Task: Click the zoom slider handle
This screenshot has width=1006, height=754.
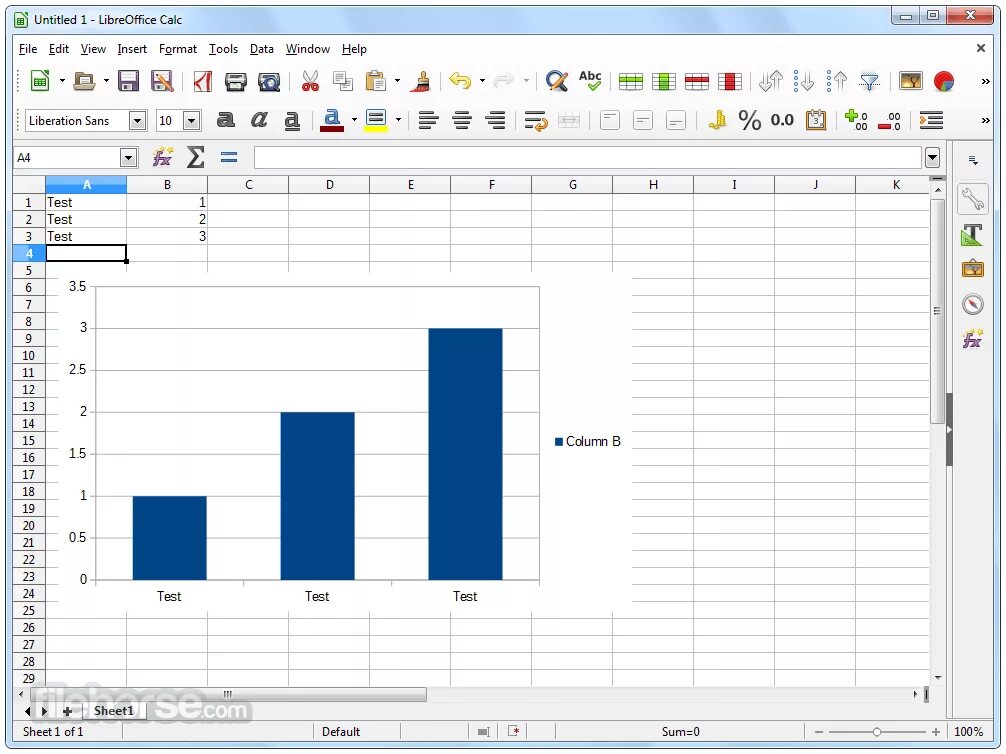Action: click(x=876, y=732)
